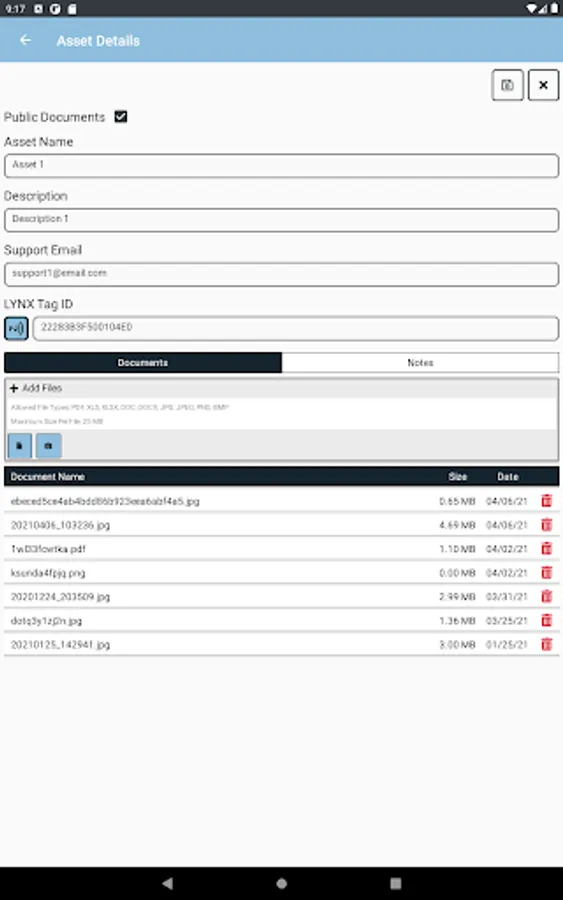The width and height of the screenshot is (563, 900).
Task: Open the jpg document dated 03/25/21
Action: point(46,621)
